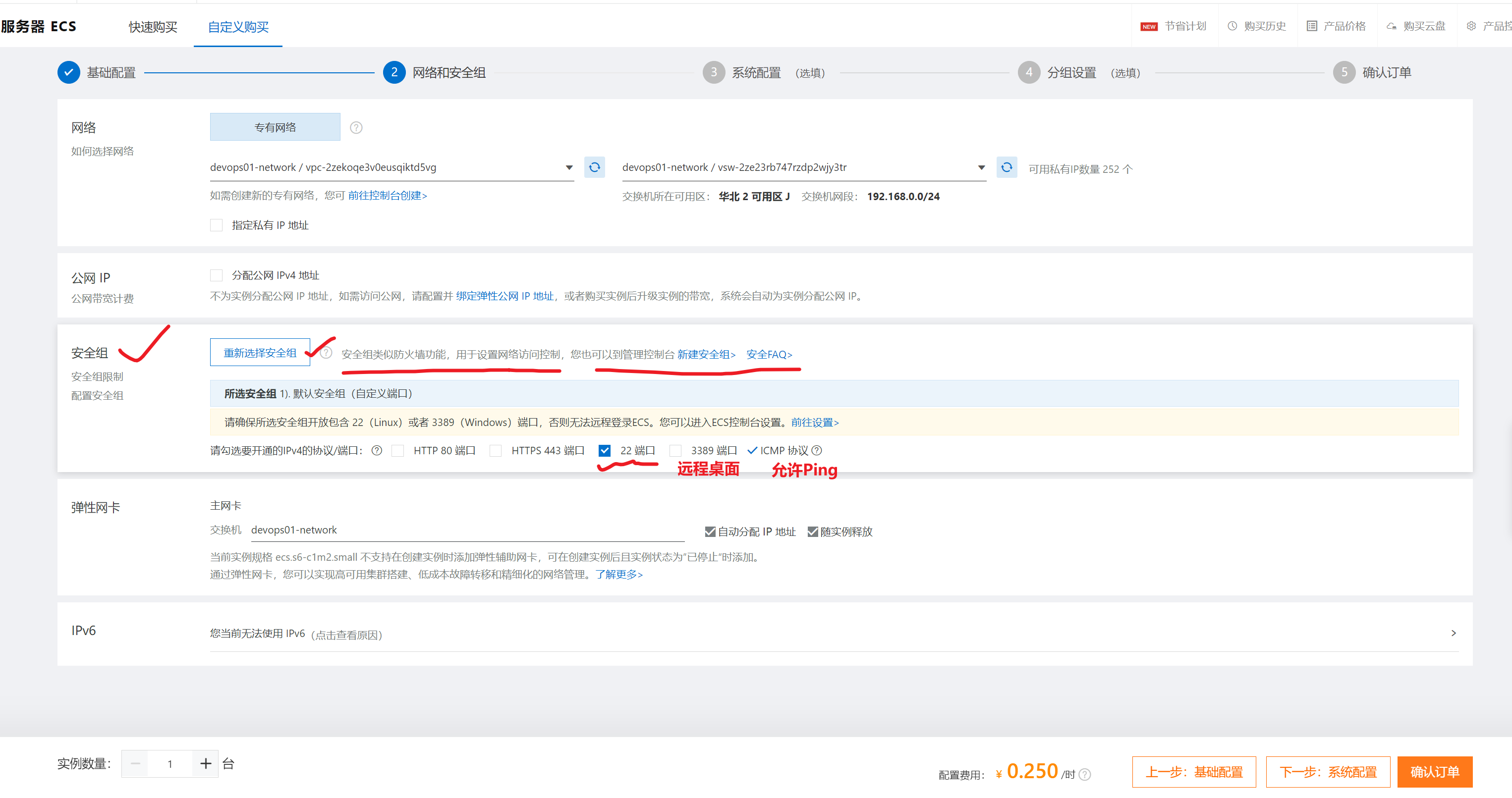Go to step 3 系统配置
This screenshot has width=1512, height=798.
click(755, 73)
